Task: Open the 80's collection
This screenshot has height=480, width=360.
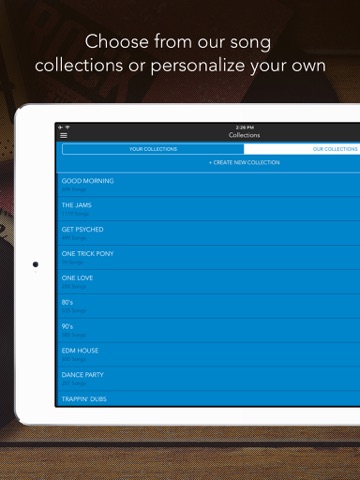Action: 208,306
